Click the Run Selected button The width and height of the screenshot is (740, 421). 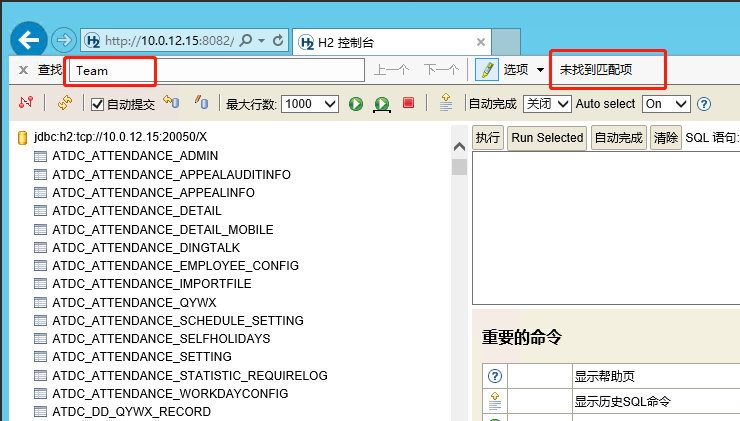[547, 138]
